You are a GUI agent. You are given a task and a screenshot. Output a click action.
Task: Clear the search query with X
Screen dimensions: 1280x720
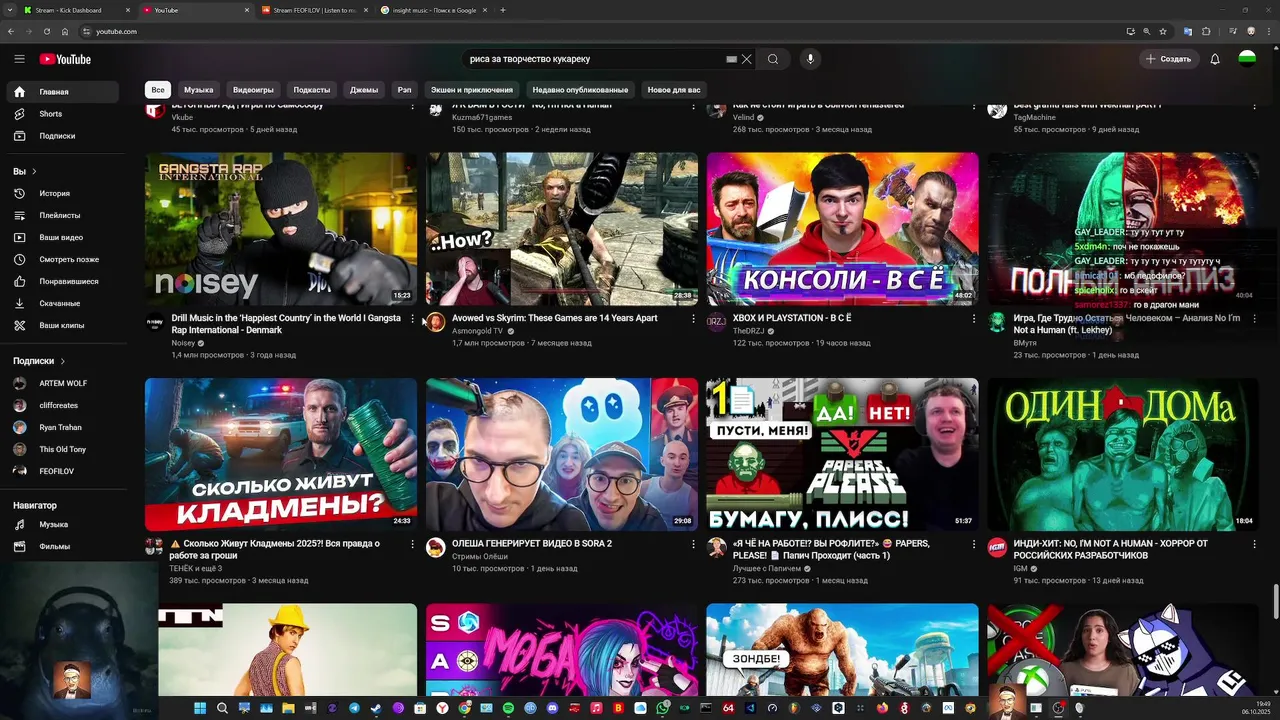point(746,59)
